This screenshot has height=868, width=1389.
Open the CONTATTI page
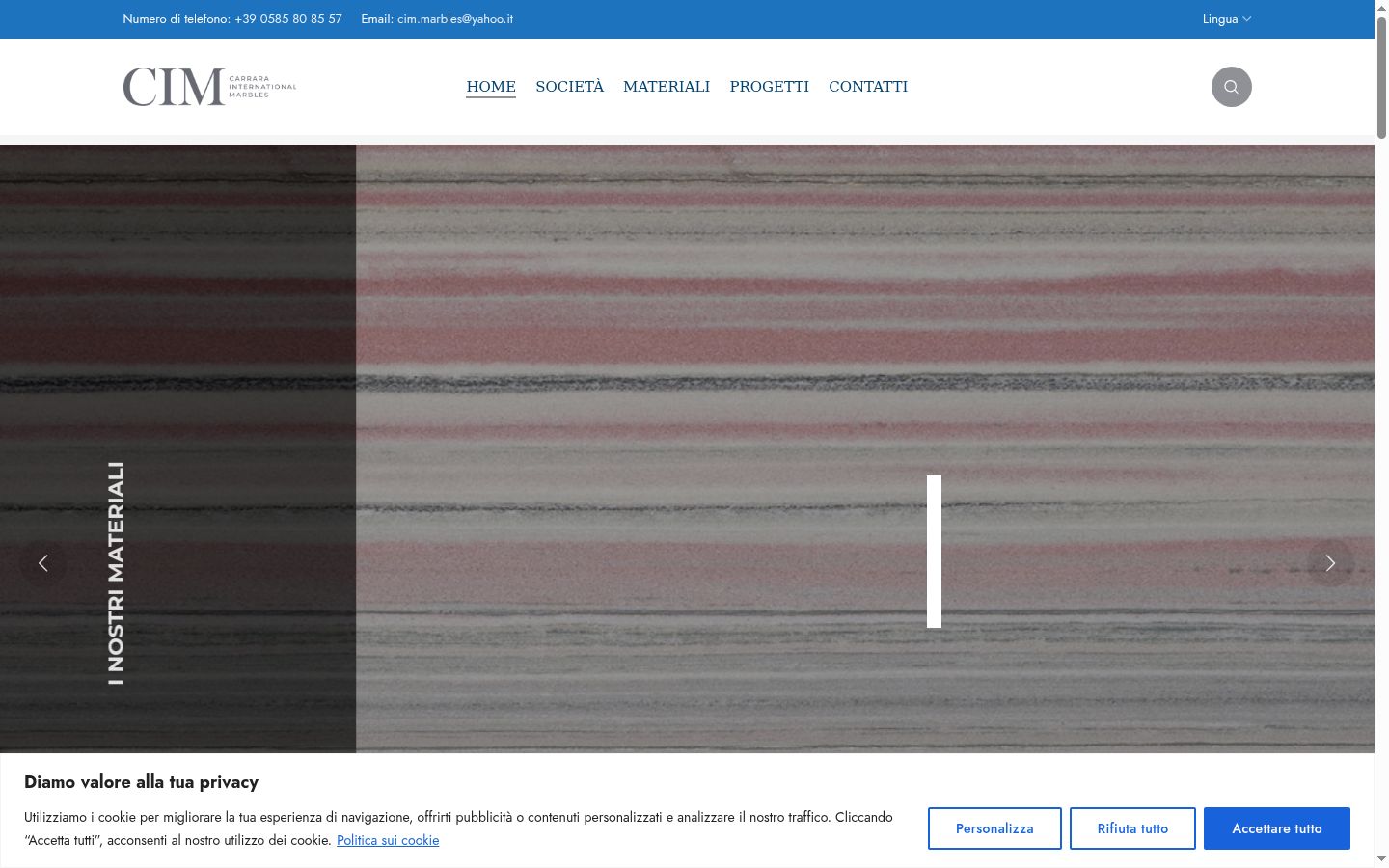tap(868, 87)
